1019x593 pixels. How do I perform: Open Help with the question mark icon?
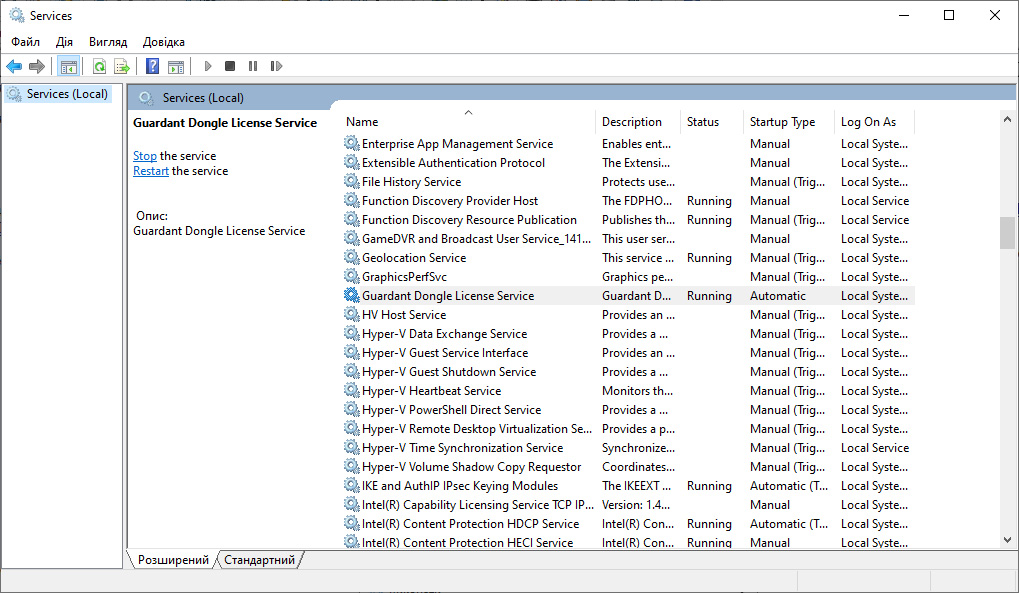click(153, 66)
